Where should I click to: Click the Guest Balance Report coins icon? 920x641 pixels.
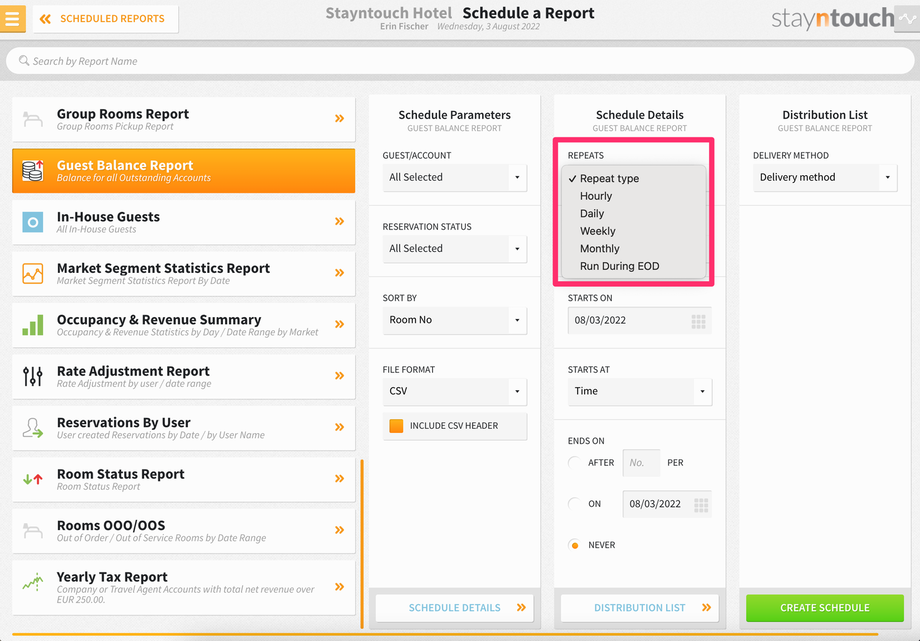coord(33,170)
